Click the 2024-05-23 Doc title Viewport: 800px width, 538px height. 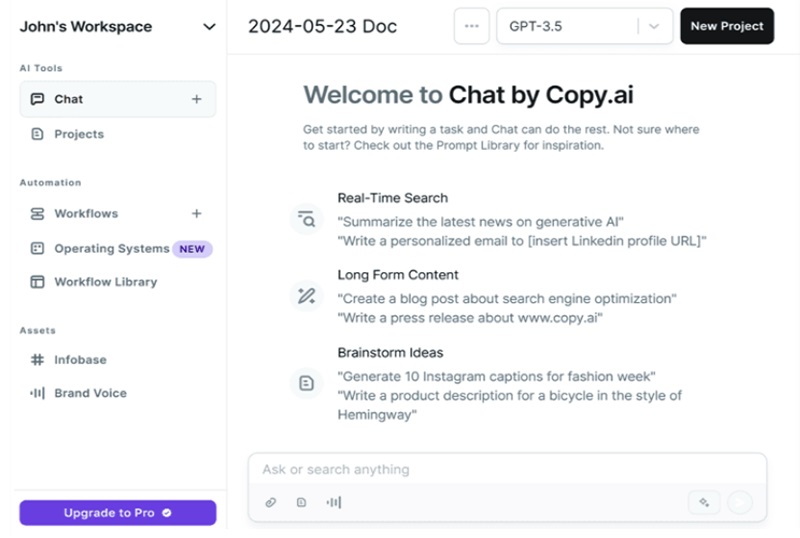(322, 26)
